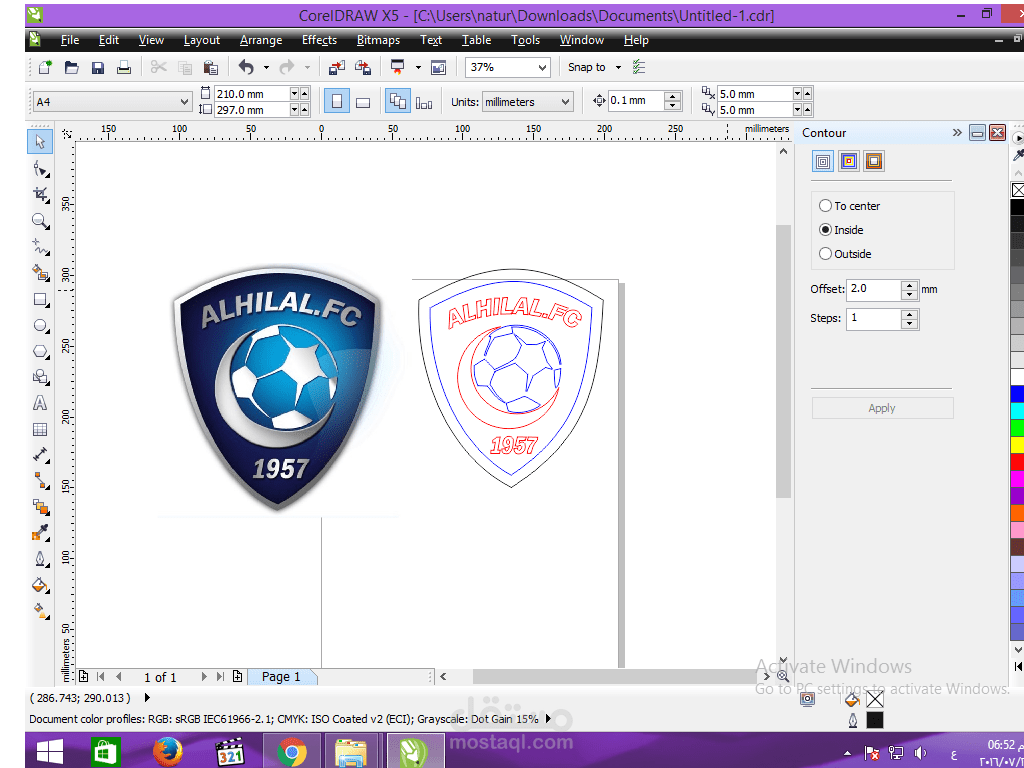Image resolution: width=1024 pixels, height=768 pixels.
Task: Set landscape page orientation
Action: [363, 102]
